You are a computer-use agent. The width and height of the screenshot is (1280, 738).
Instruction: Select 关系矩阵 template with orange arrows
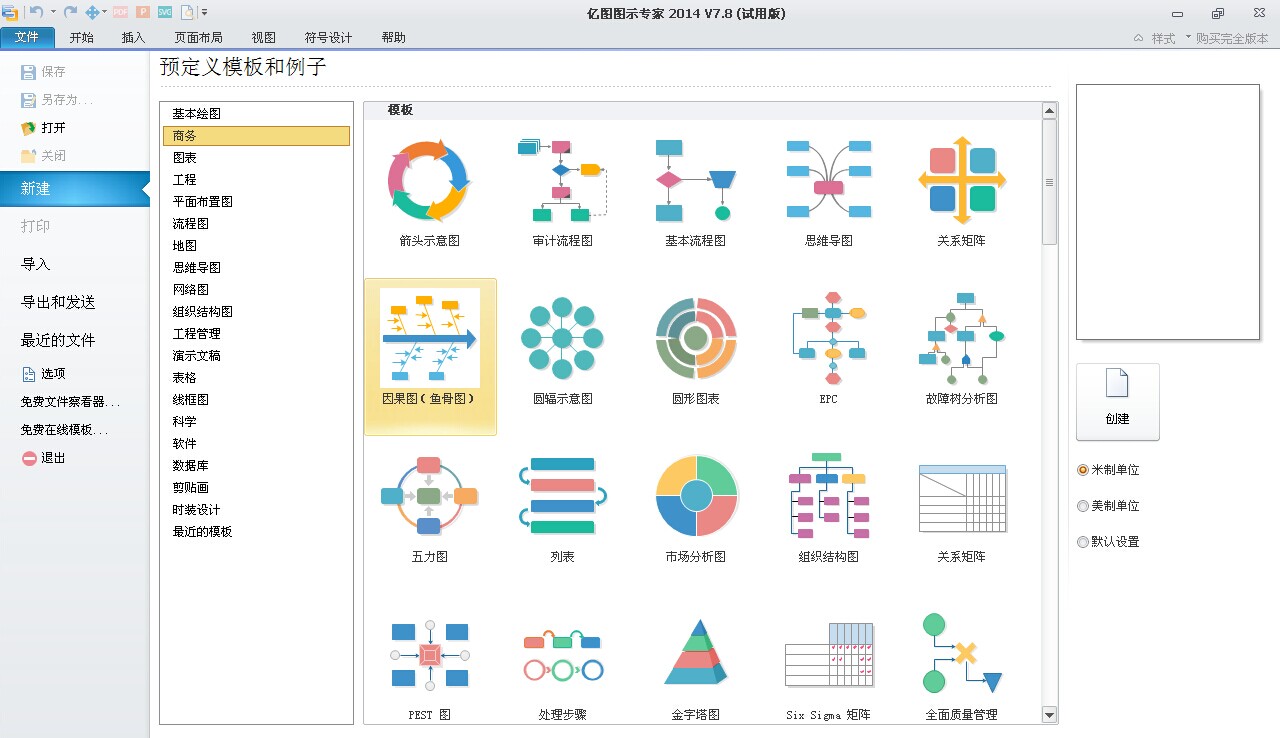pyautogui.click(x=962, y=181)
